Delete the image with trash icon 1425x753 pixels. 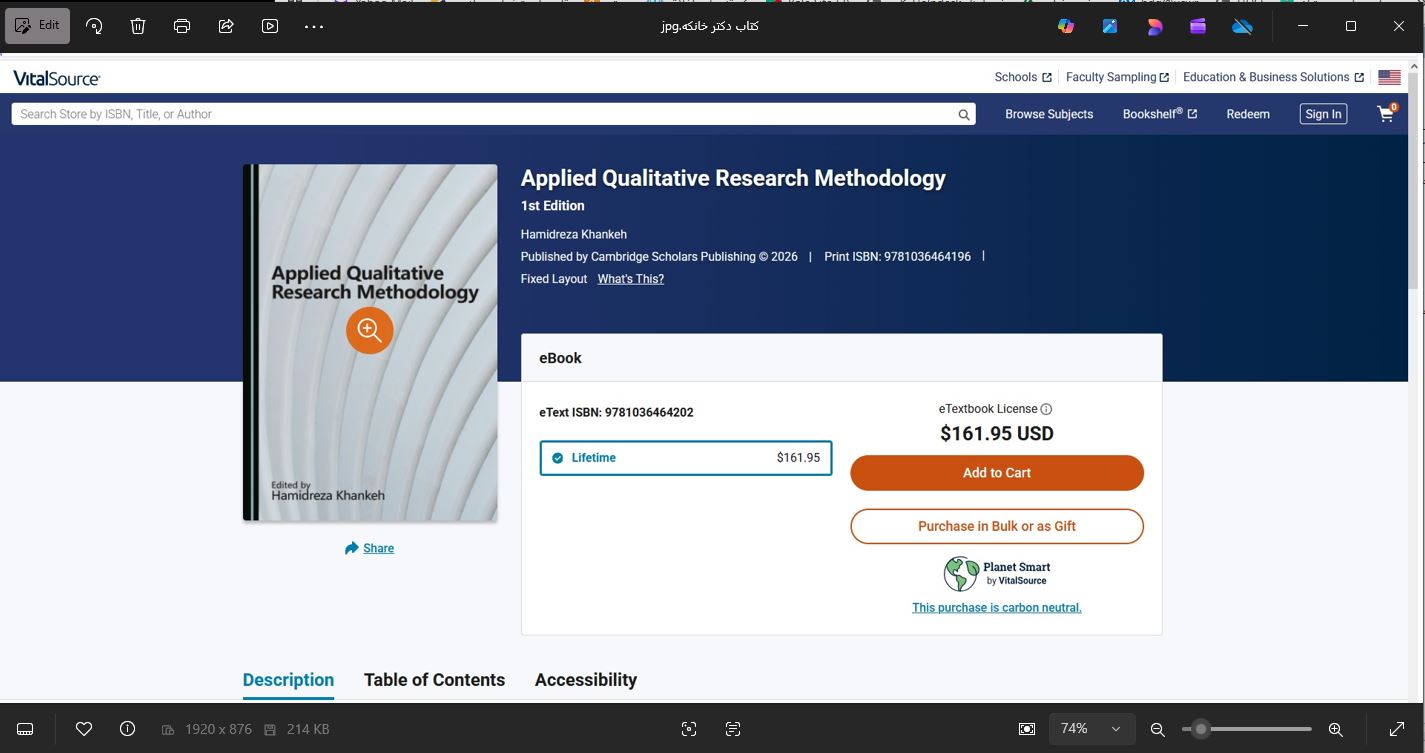138,26
